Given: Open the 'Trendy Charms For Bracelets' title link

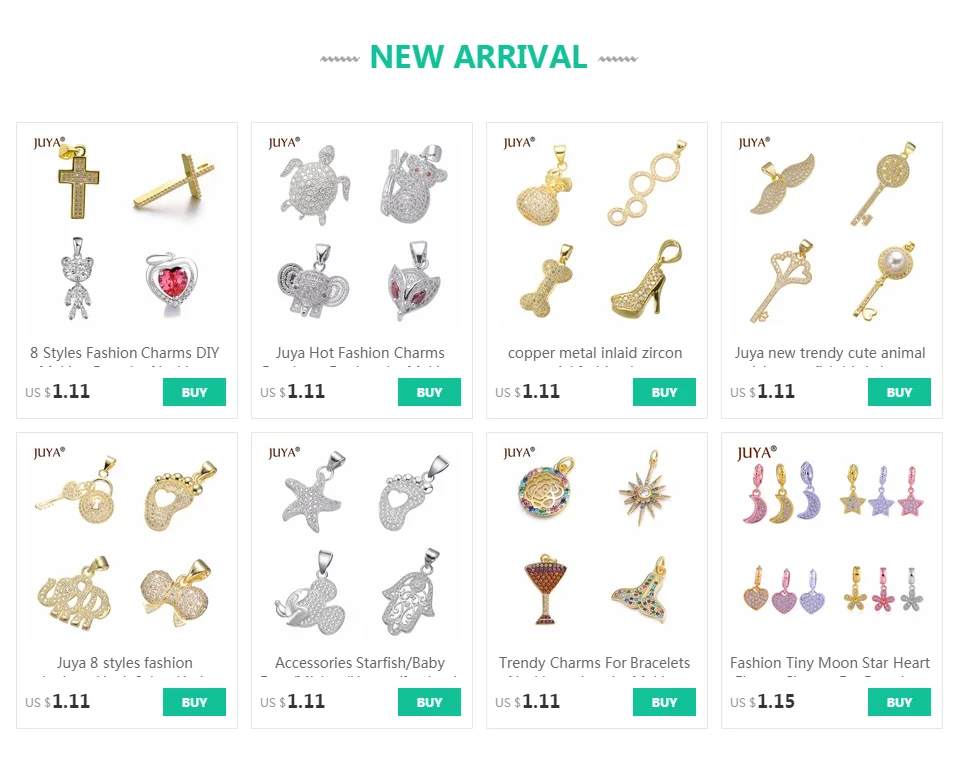Looking at the screenshot, I should 594,663.
